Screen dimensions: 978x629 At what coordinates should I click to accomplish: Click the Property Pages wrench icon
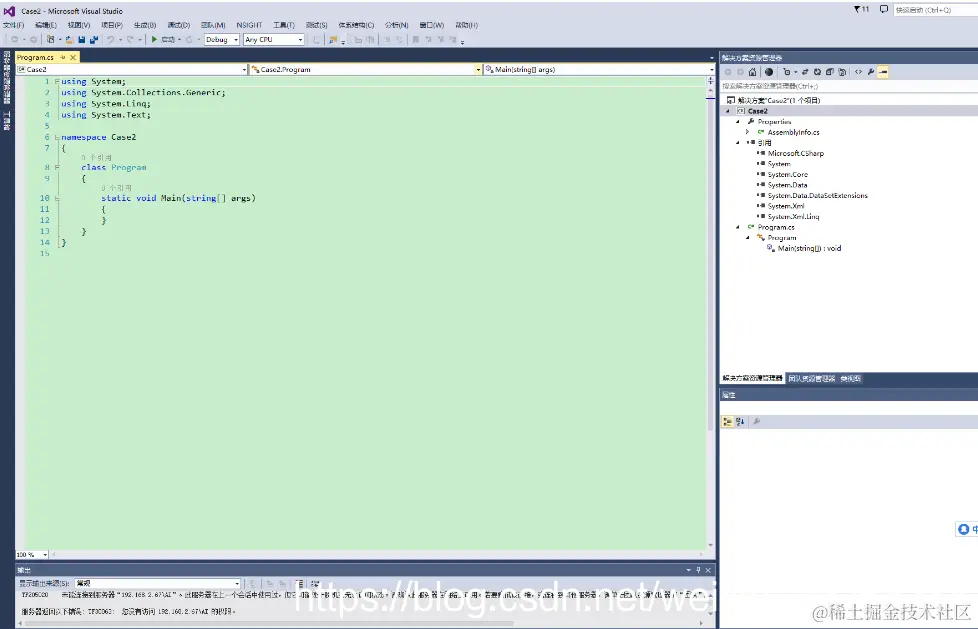[x=757, y=422]
